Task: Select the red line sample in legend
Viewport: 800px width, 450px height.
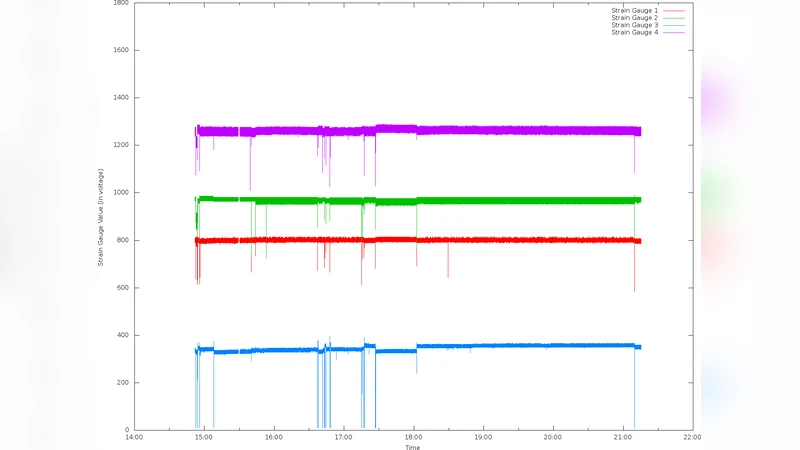Action: tap(674, 11)
